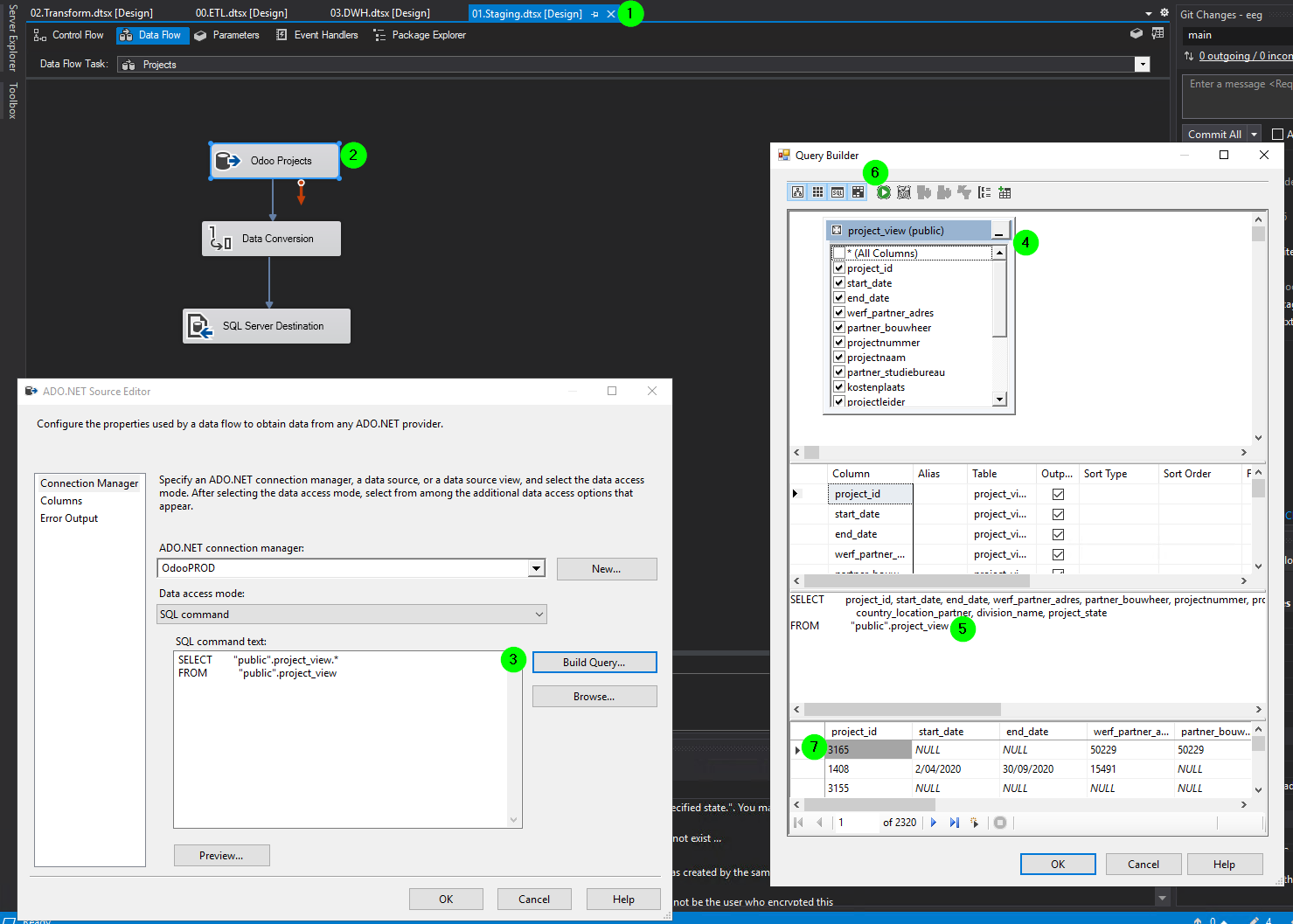The image size is (1293, 924).
Task: Open SSIS Toolbox icon in designer header
Action: pyautogui.click(x=1137, y=34)
